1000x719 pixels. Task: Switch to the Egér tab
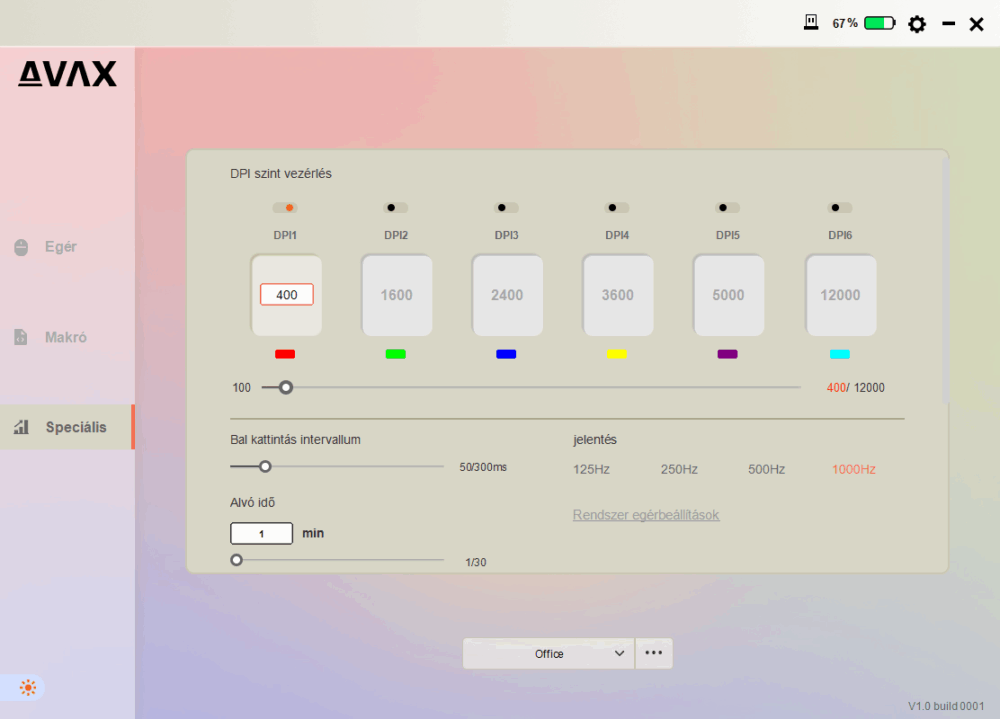pyautogui.click(x=60, y=247)
